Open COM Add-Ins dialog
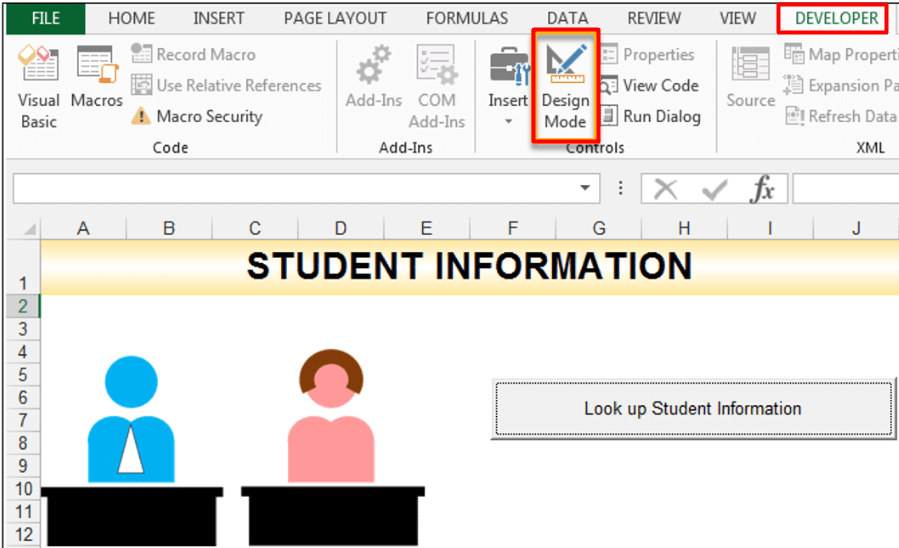The image size is (899, 548). [437, 88]
